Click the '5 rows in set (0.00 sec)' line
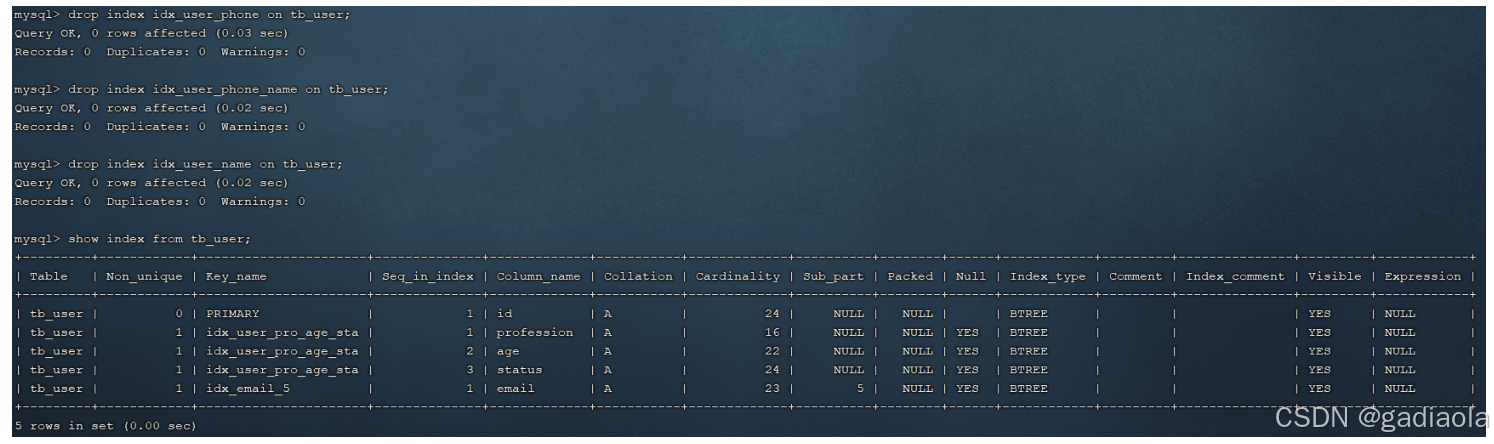 105,426
